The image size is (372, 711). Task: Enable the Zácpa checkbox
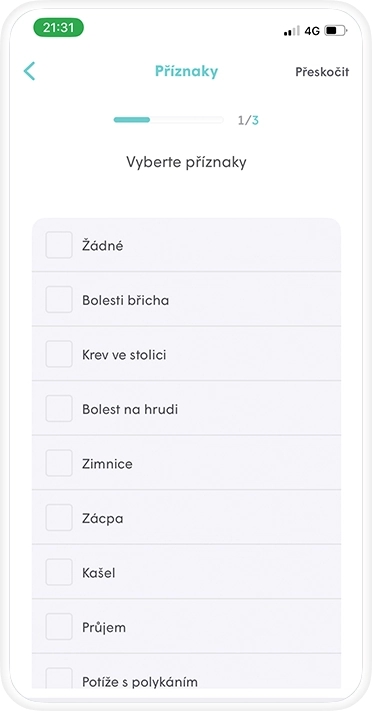pyautogui.click(x=59, y=517)
